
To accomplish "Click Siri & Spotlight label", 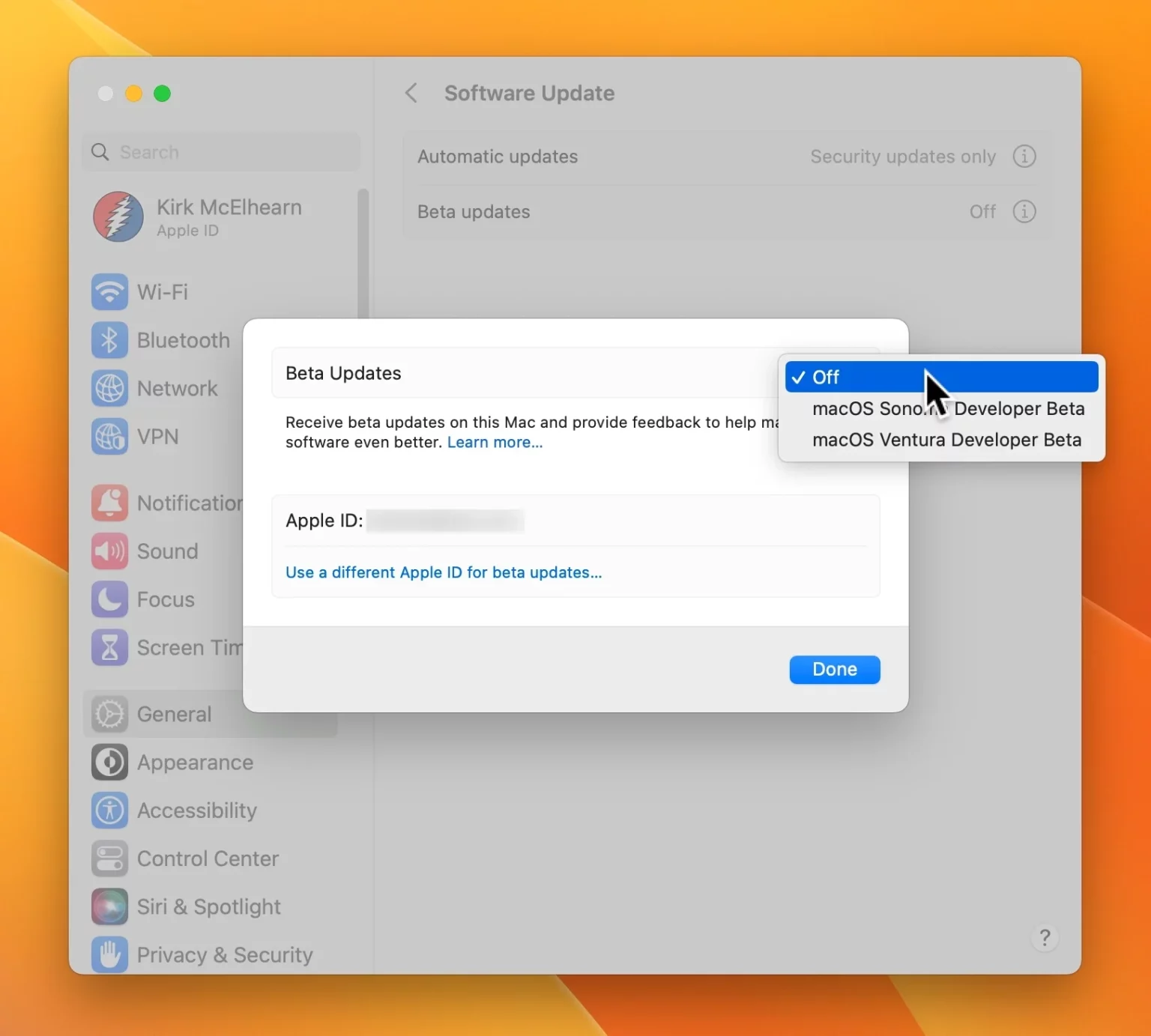I will tap(209, 907).
